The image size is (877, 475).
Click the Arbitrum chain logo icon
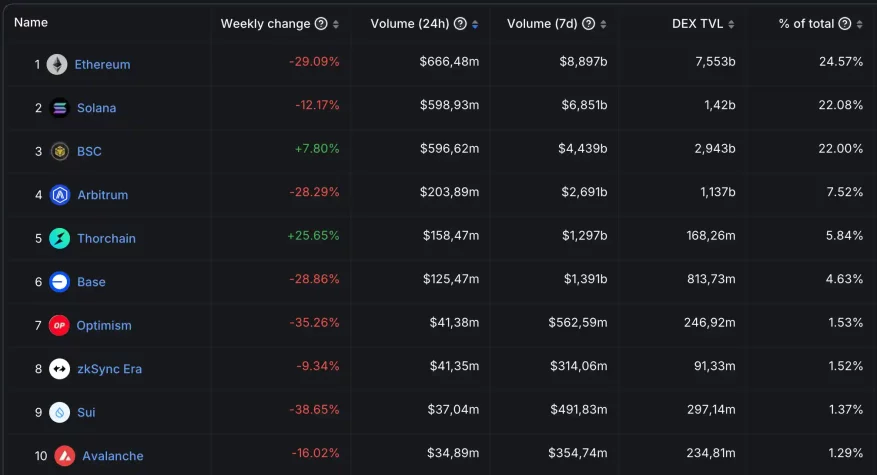(x=60, y=195)
